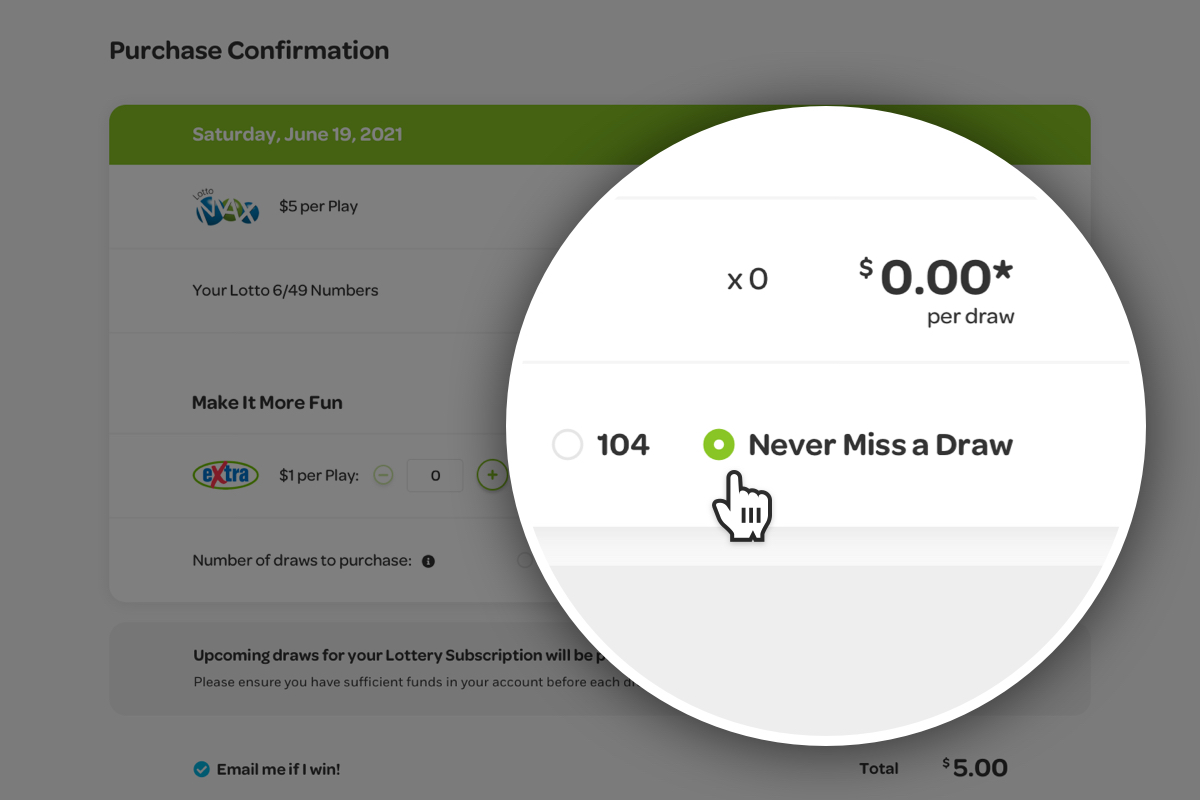Click Your Lotto 6/49 Numbers row

(x=285, y=291)
